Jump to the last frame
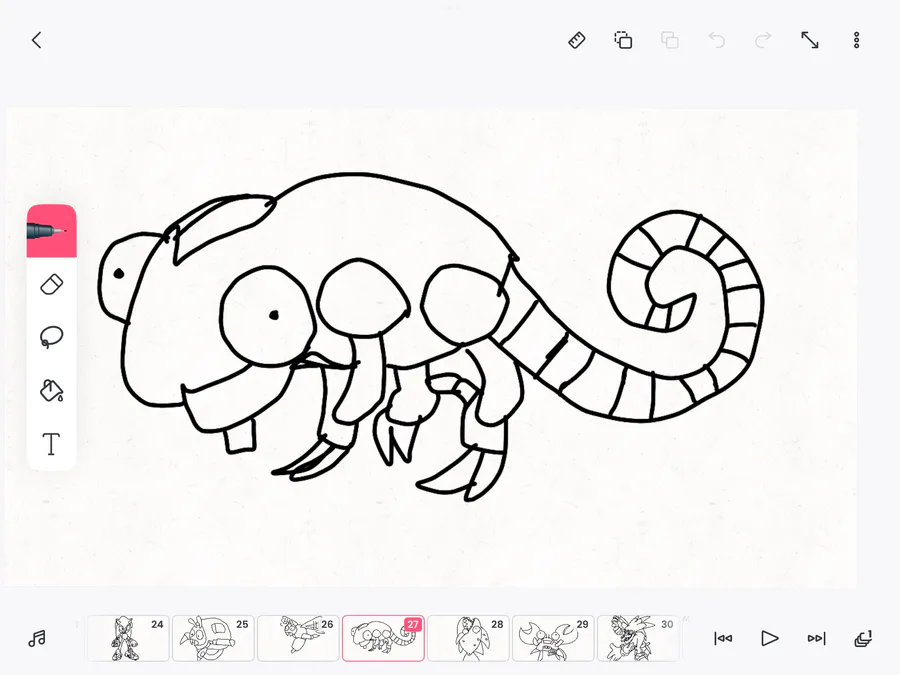 (816, 638)
